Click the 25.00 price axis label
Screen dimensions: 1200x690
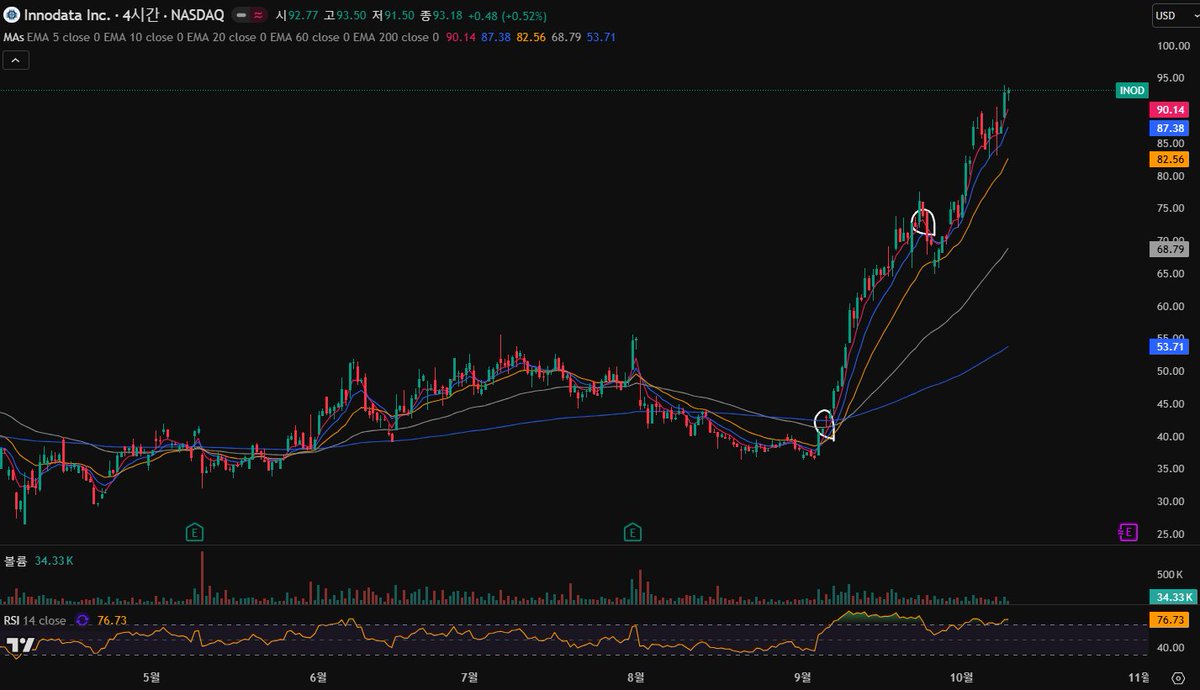tap(1171, 534)
